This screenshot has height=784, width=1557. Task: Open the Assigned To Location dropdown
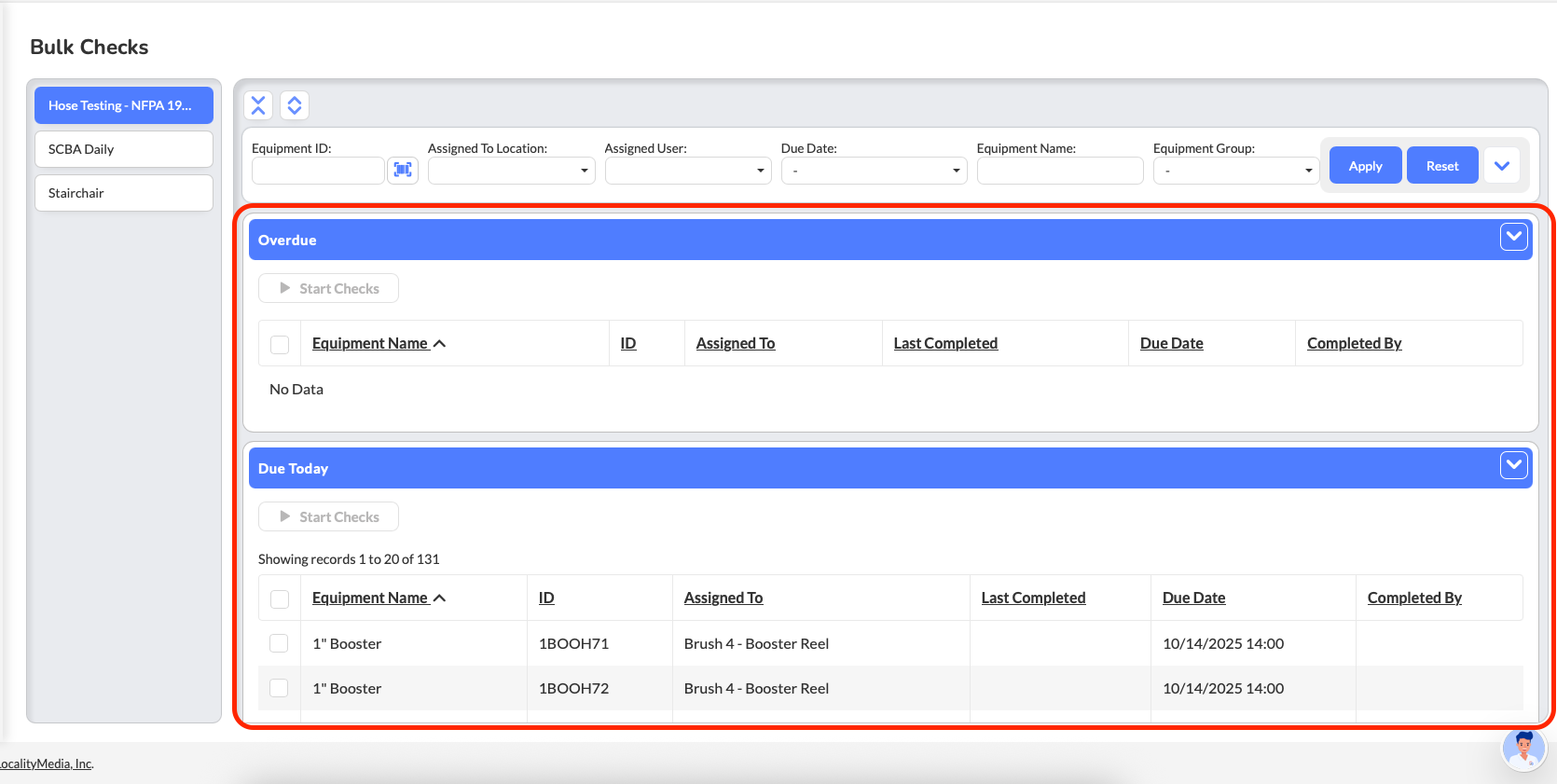tap(511, 171)
